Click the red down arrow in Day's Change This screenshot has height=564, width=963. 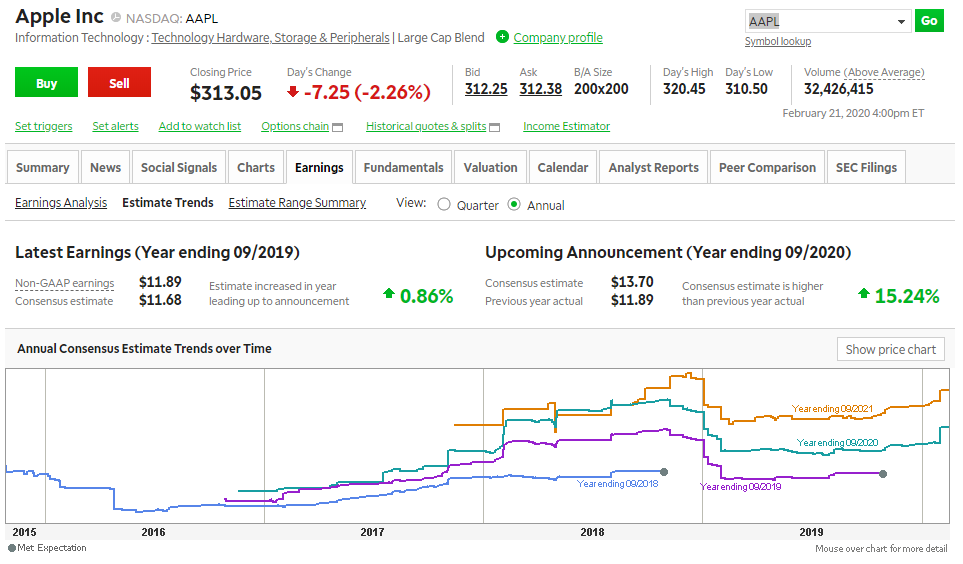293,92
